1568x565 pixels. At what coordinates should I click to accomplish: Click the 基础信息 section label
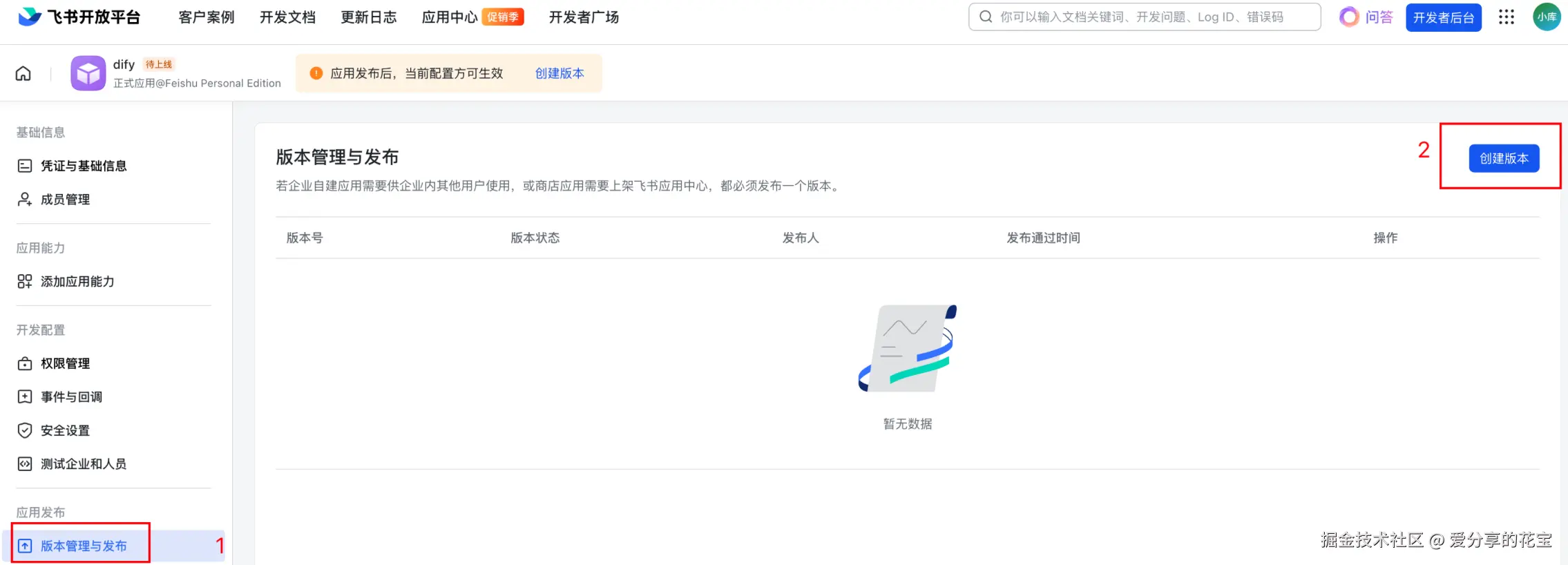(x=41, y=132)
